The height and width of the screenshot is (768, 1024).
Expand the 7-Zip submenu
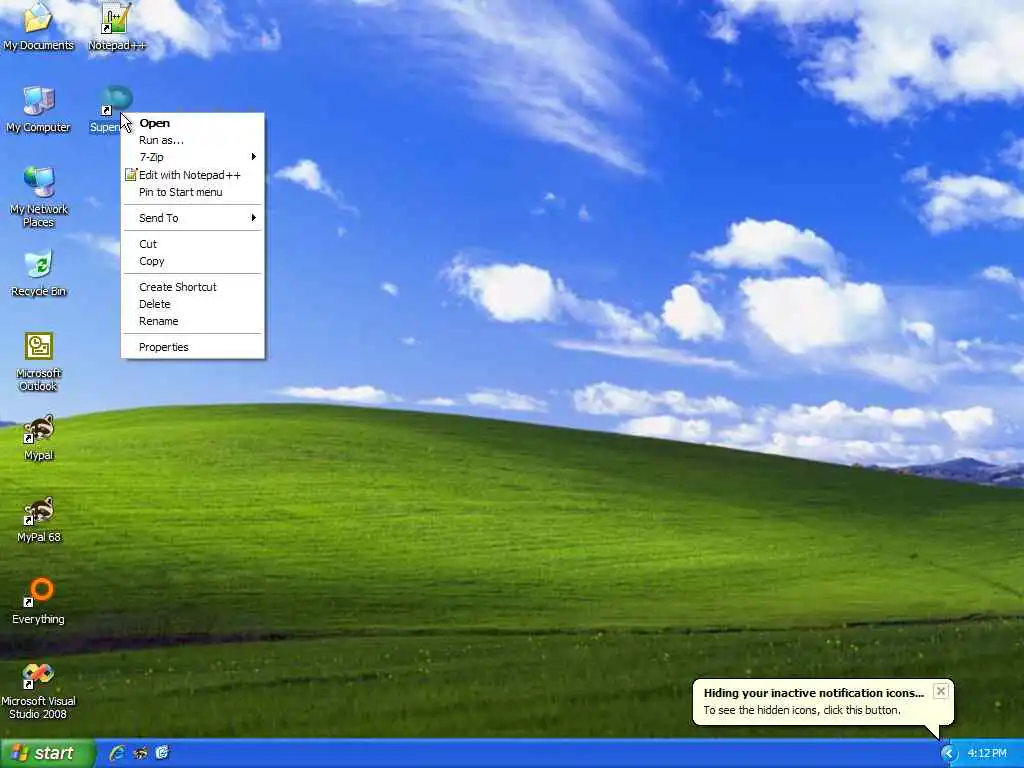pos(193,157)
